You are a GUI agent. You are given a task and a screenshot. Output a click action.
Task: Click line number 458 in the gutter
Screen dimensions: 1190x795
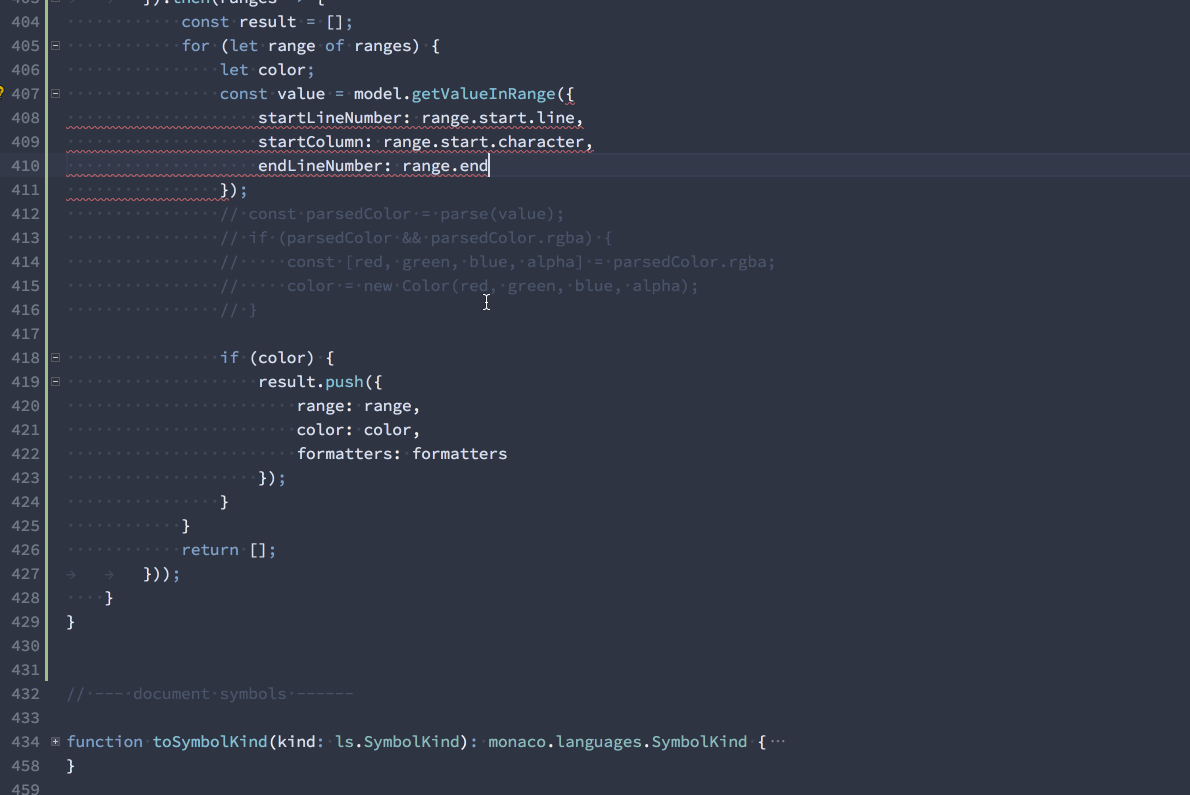pyautogui.click(x=25, y=765)
